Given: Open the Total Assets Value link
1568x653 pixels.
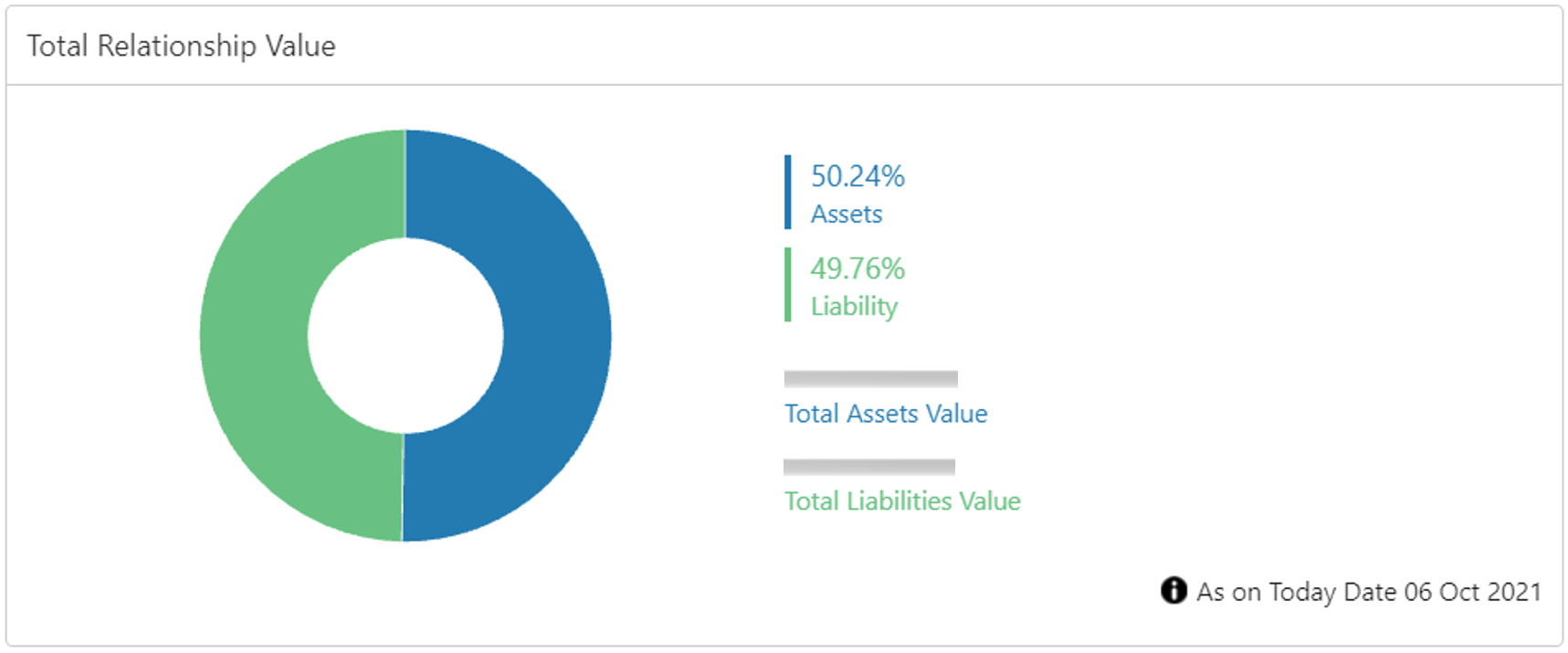Looking at the screenshot, I should click(x=886, y=414).
